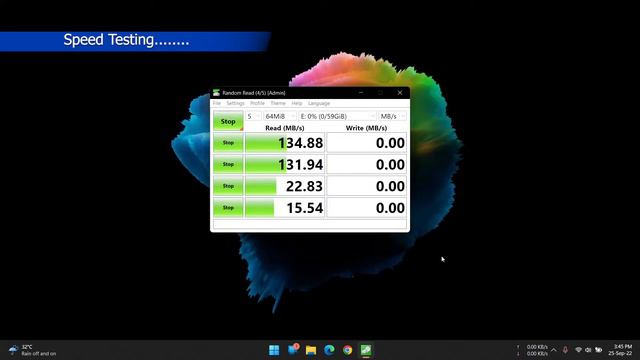Click the Read (MB/s) column header
The image size is (640, 360).
tap(285, 128)
